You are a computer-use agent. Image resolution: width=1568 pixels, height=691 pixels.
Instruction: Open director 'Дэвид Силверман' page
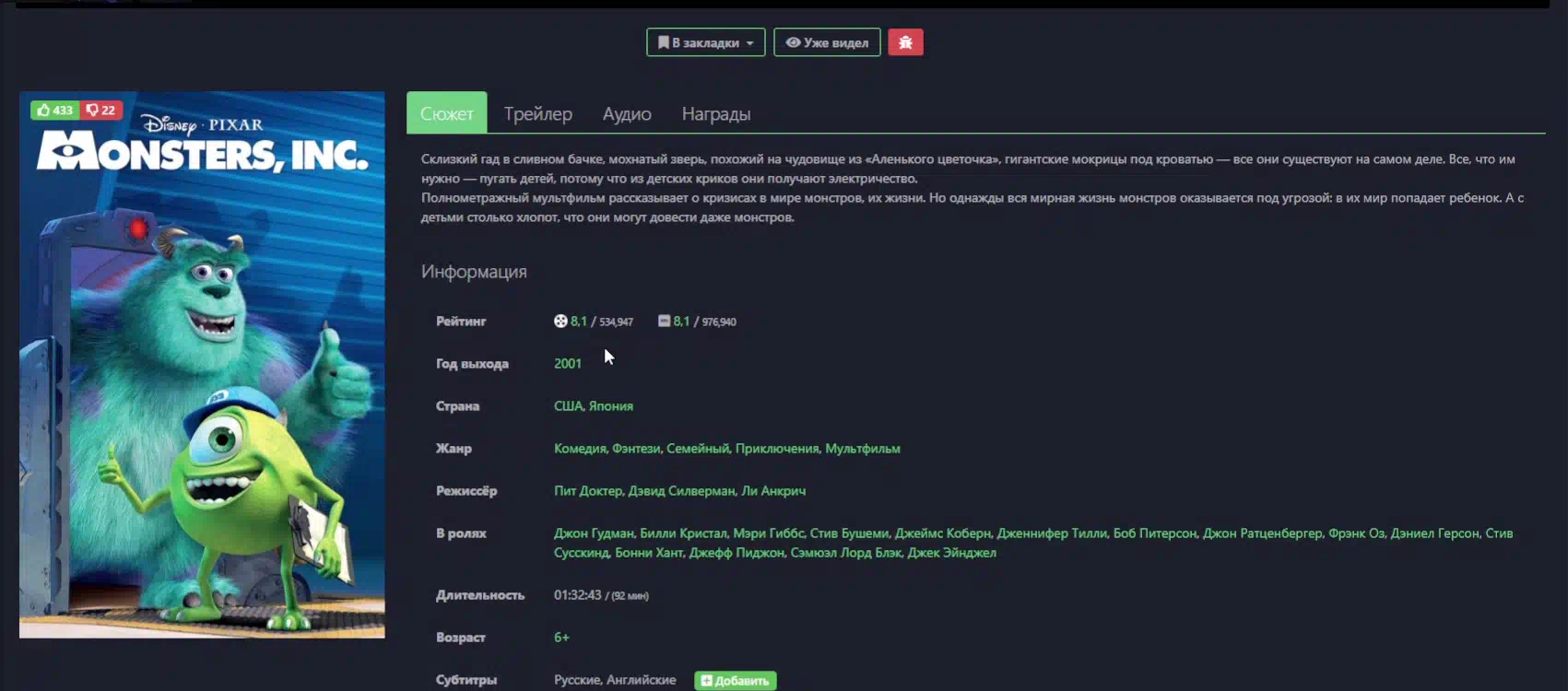[681, 491]
